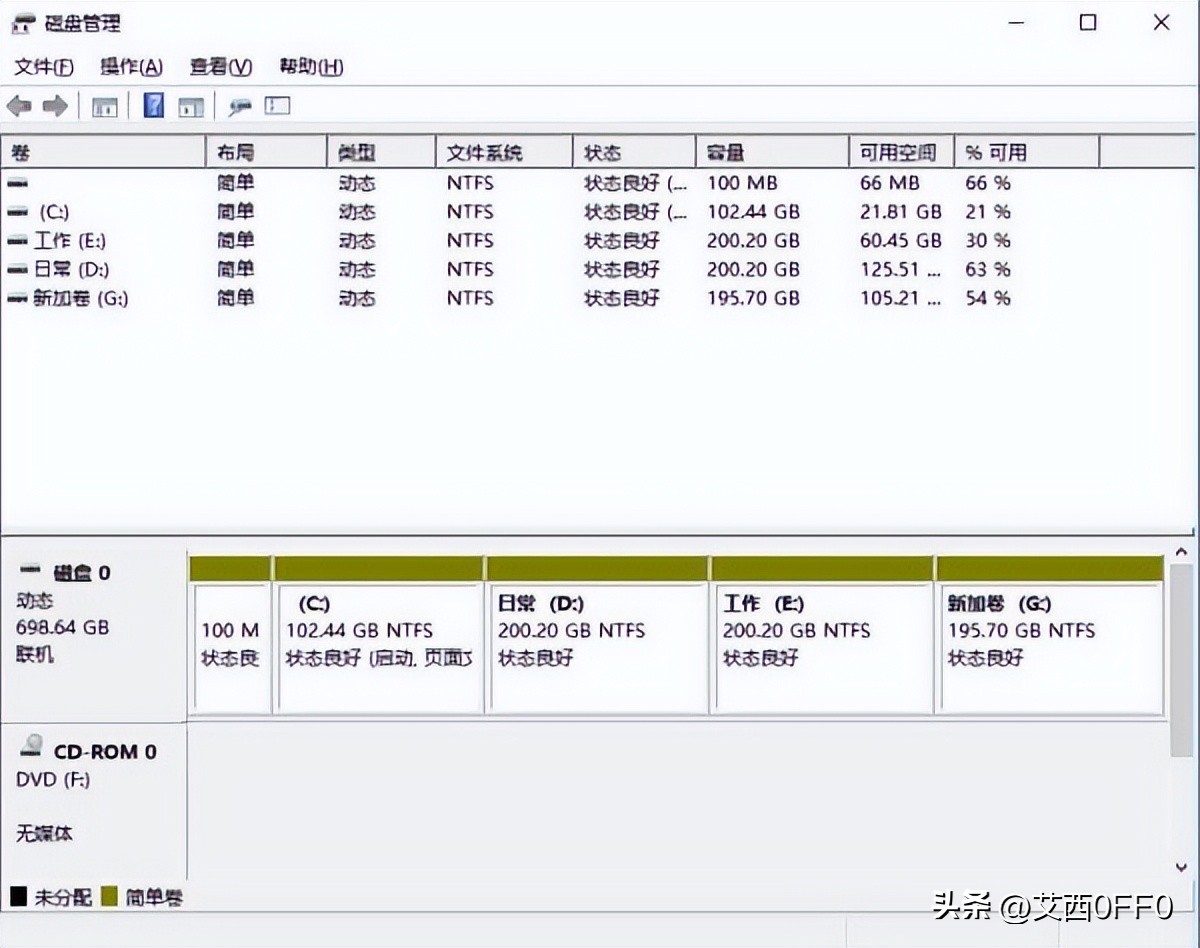
Task: Click the show/hide console tree icon
Action: (x=105, y=106)
